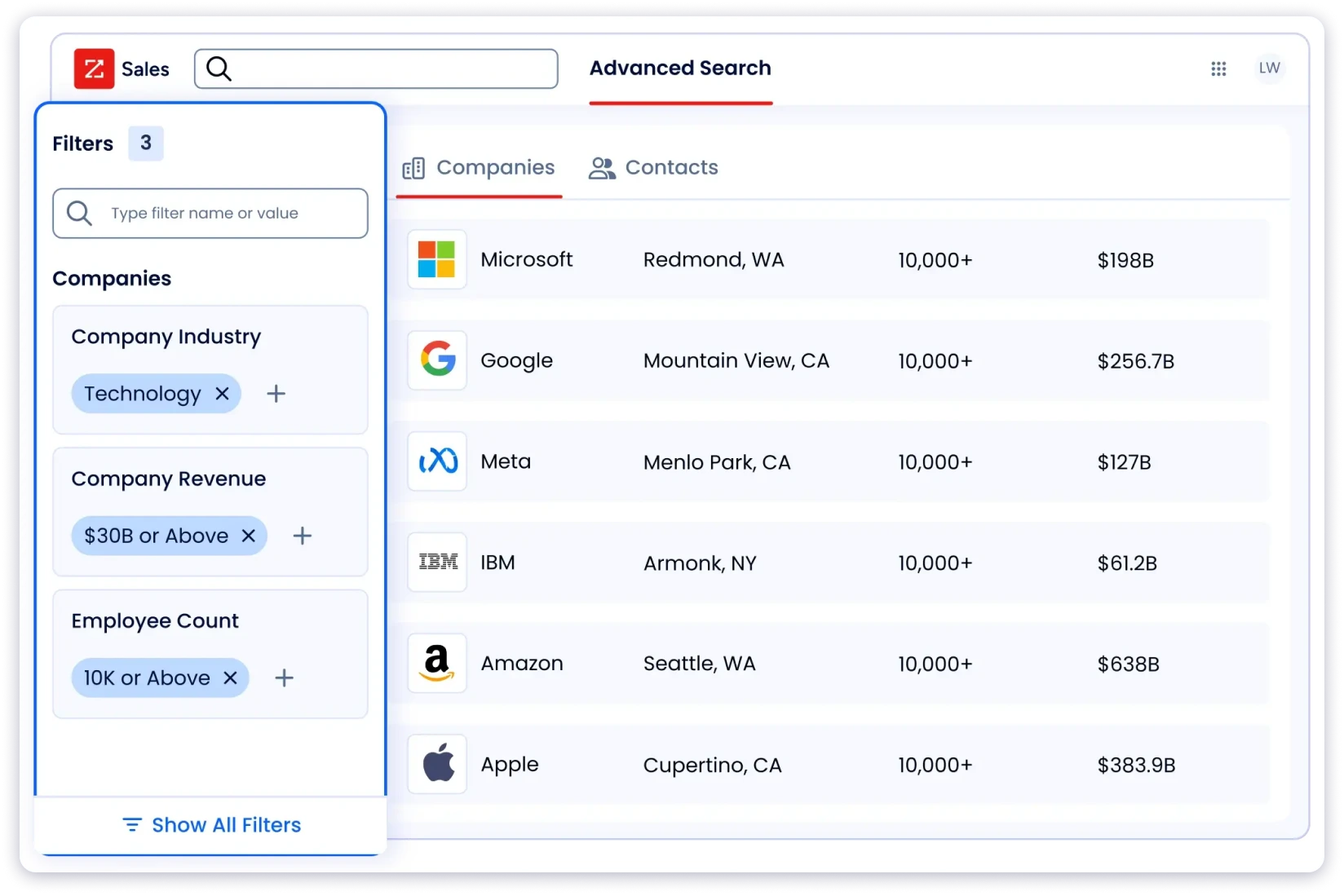The height and width of the screenshot is (896, 1344).
Task: Click the LW user avatar
Action: tap(1269, 68)
